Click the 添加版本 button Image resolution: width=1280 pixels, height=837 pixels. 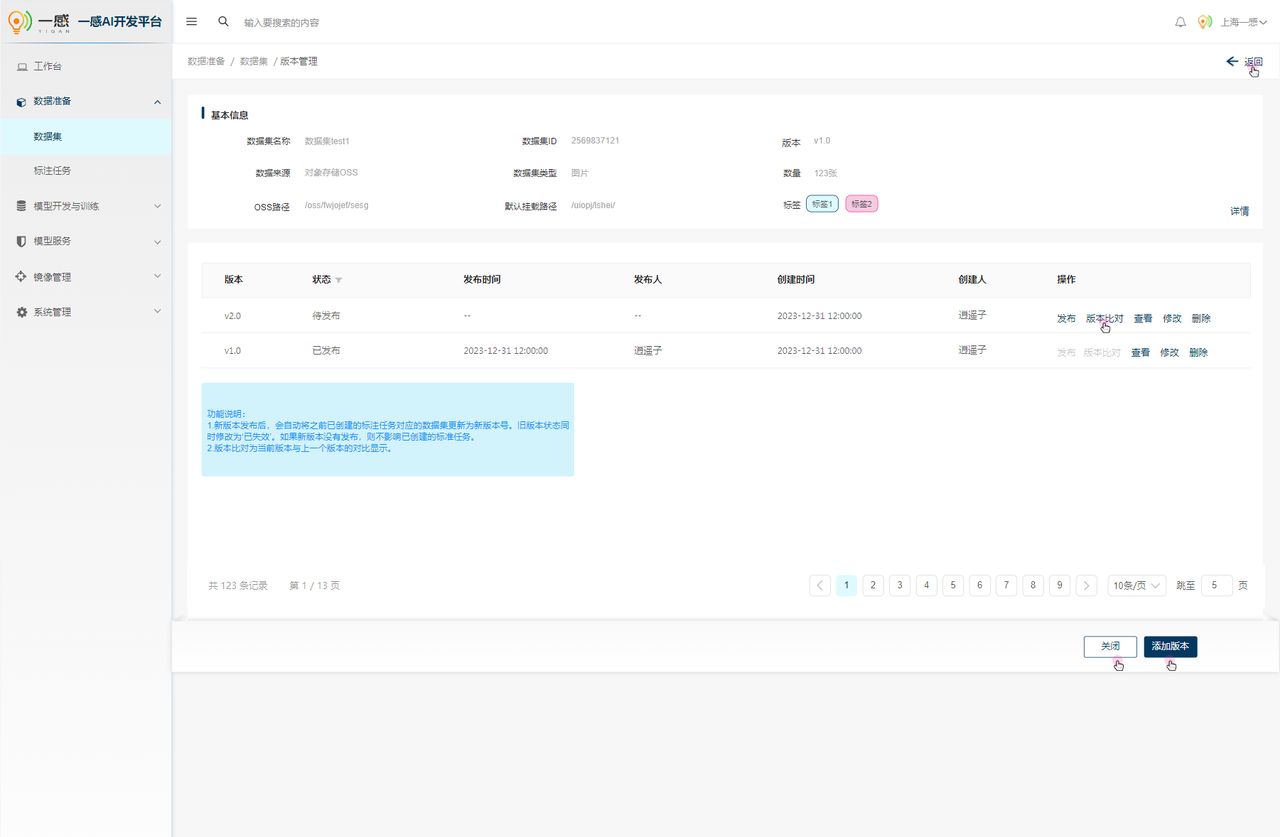pyautogui.click(x=1170, y=646)
